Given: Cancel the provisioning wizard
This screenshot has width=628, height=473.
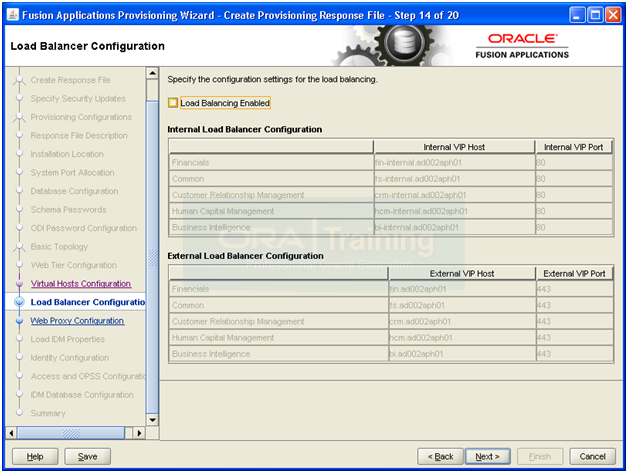Looking at the screenshot, I should (592, 456).
